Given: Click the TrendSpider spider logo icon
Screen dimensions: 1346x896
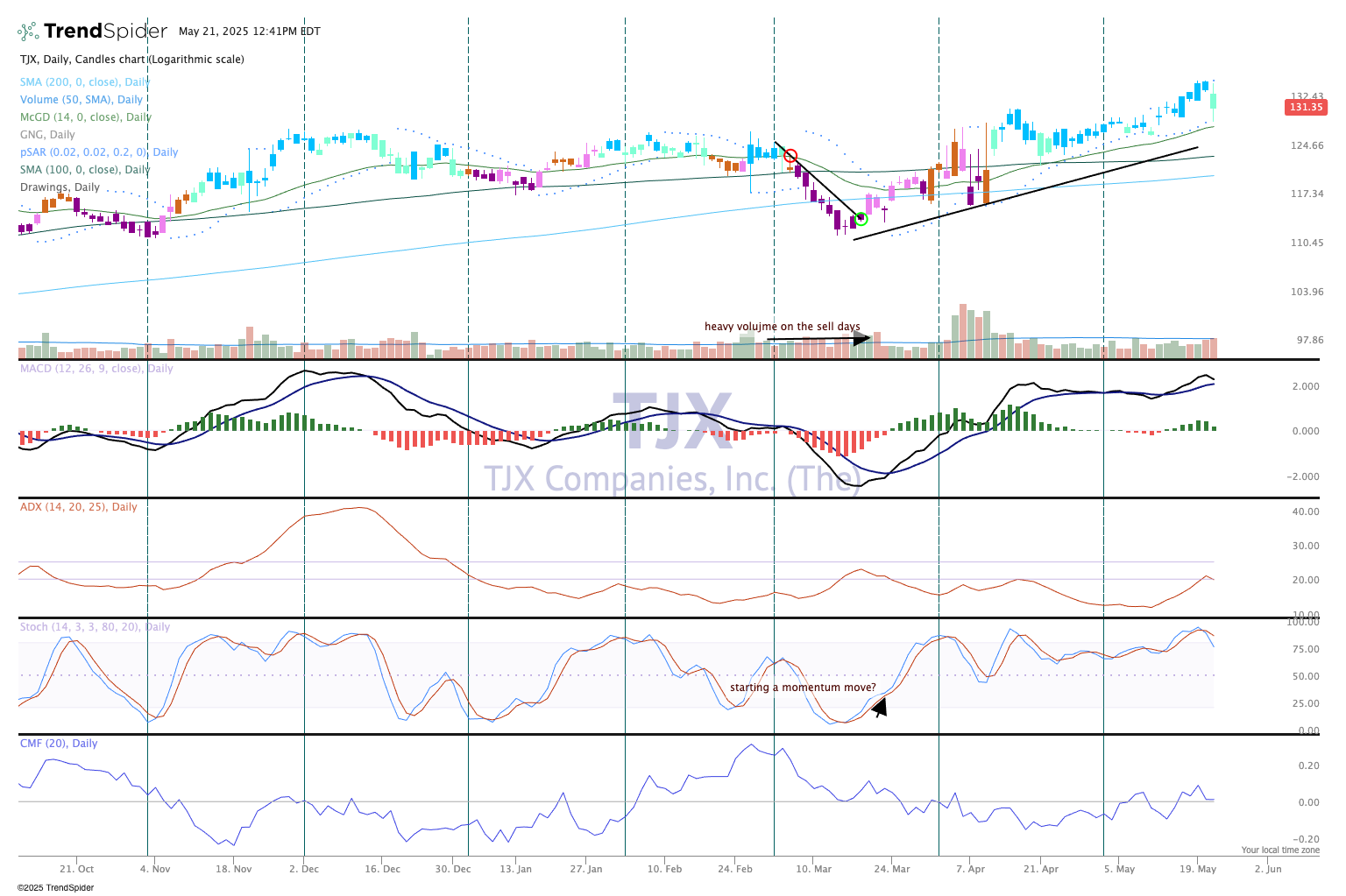Looking at the screenshot, I should coord(28,32).
